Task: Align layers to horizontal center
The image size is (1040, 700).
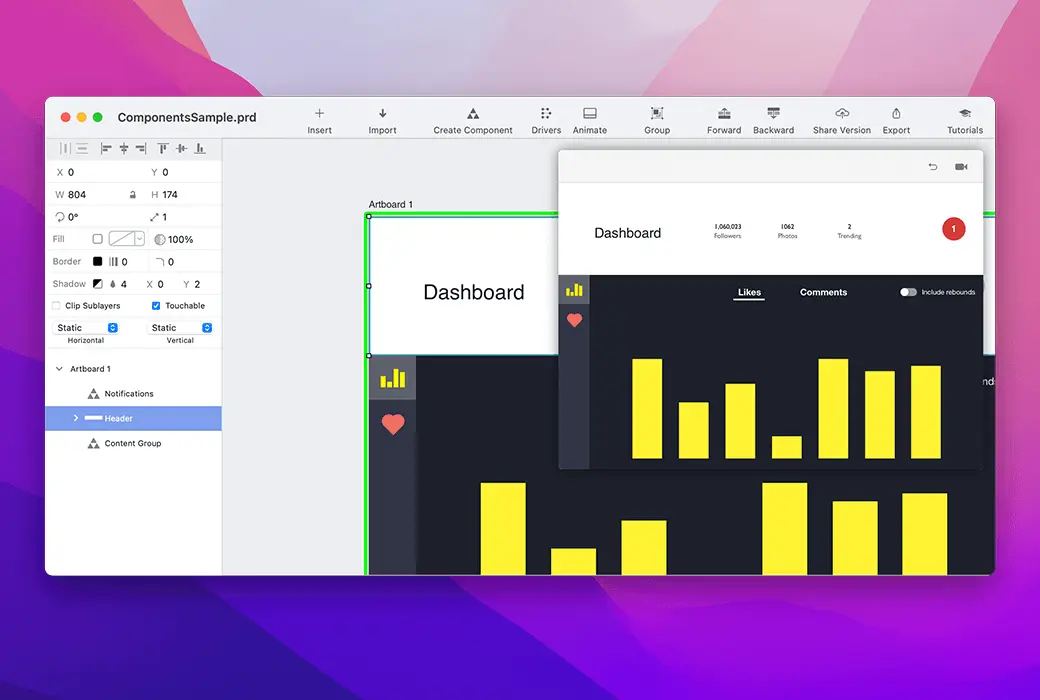Action: [124, 149]
